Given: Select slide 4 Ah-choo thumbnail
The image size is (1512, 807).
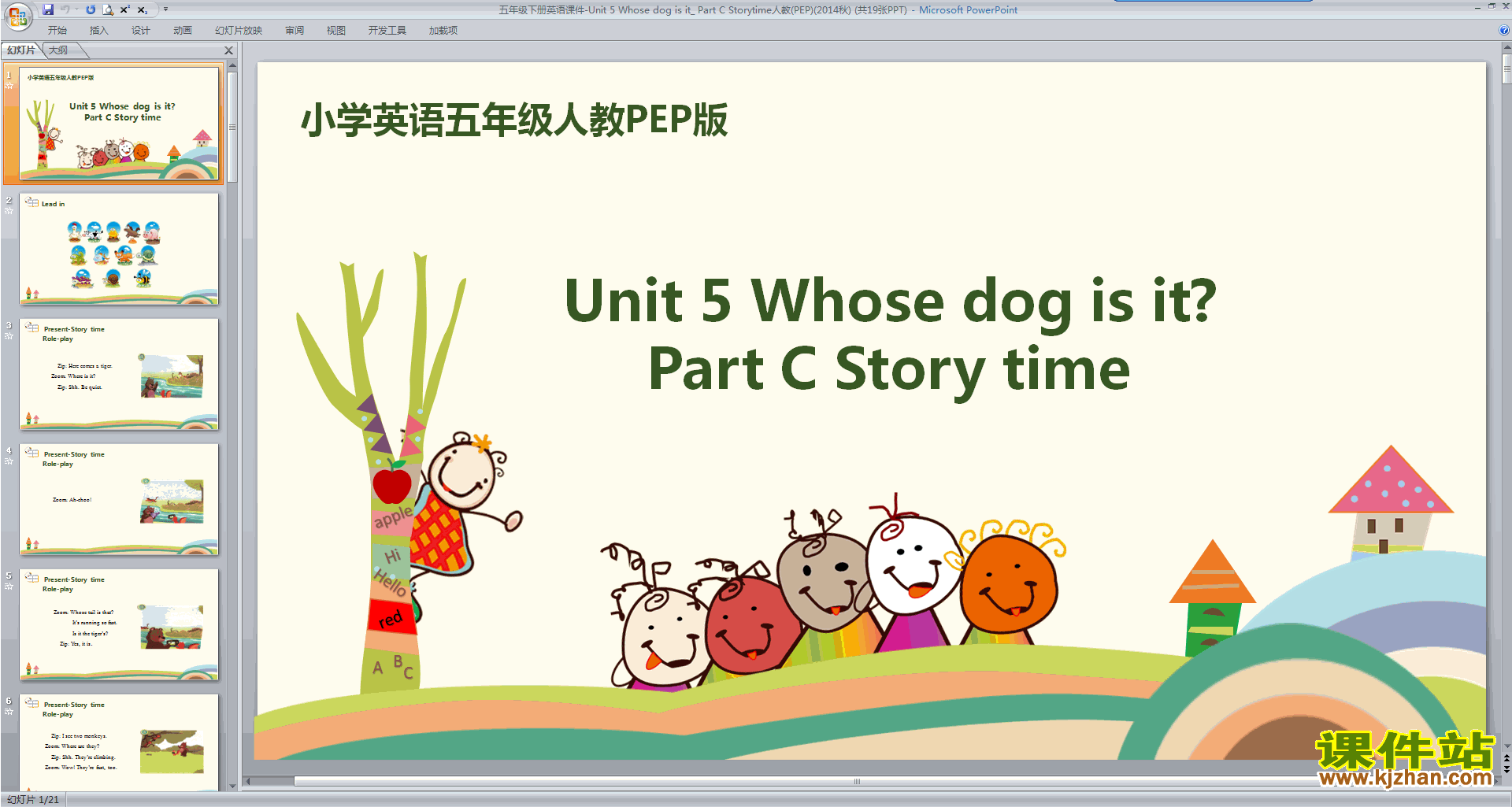Looking at the screenshot, I should pyautogui.click(x=119, y=499).
